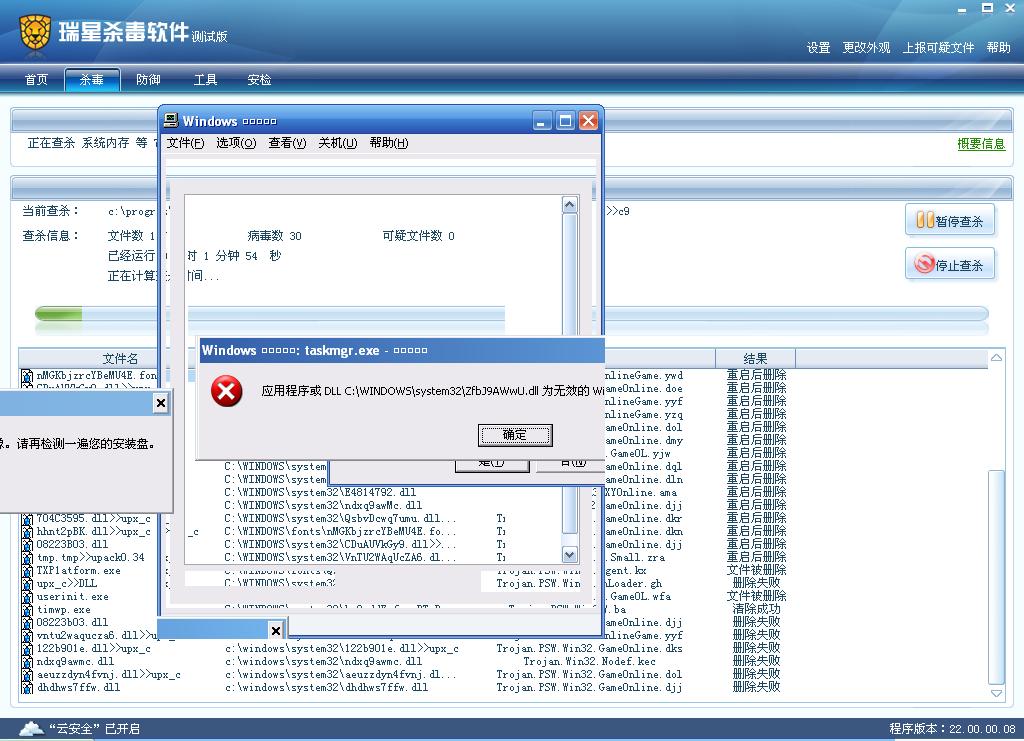Click file icon of hhnt2pBK.dll row
This screenshot has width=1024, height=741.
click(x=27, y=533)
